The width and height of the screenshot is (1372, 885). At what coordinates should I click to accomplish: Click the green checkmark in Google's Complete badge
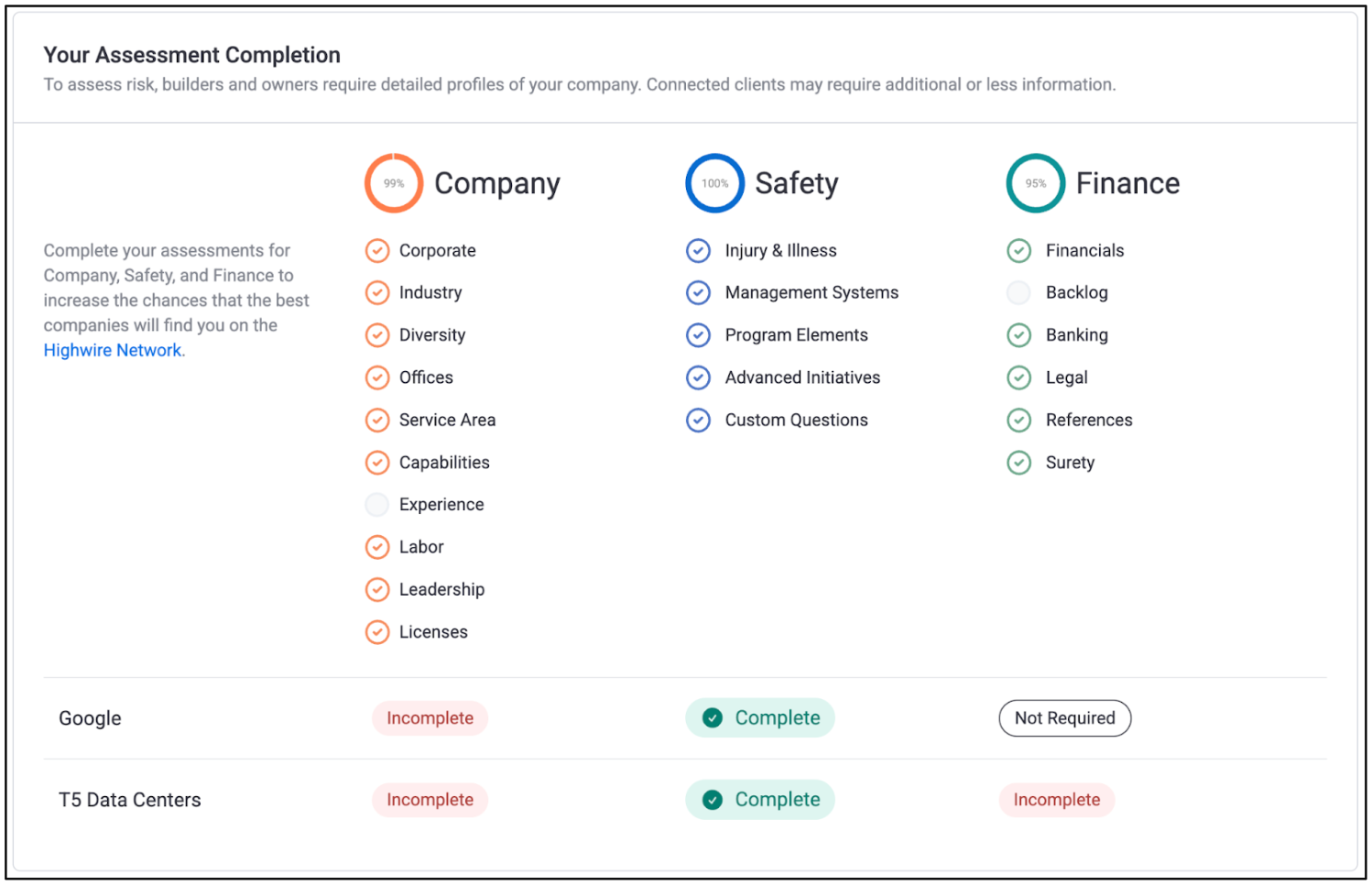pos(713,718)
